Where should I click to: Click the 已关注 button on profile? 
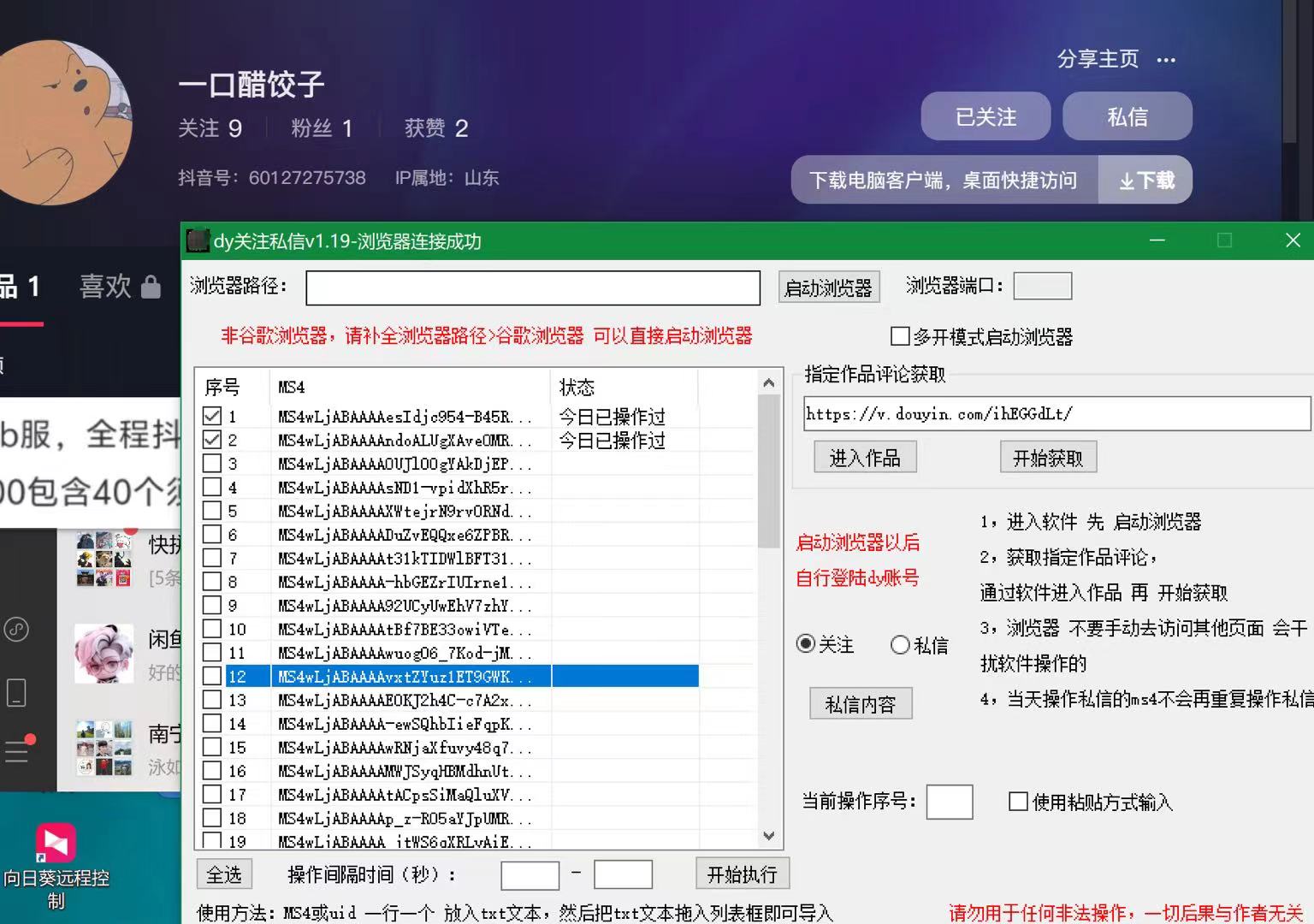pyautogui.click(x=985, y=116)
